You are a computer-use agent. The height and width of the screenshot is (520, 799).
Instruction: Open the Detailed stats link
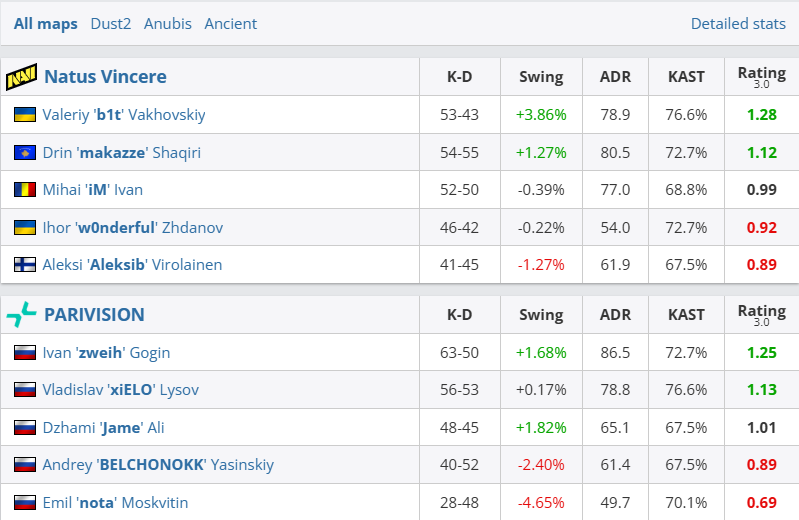[738, 24]
